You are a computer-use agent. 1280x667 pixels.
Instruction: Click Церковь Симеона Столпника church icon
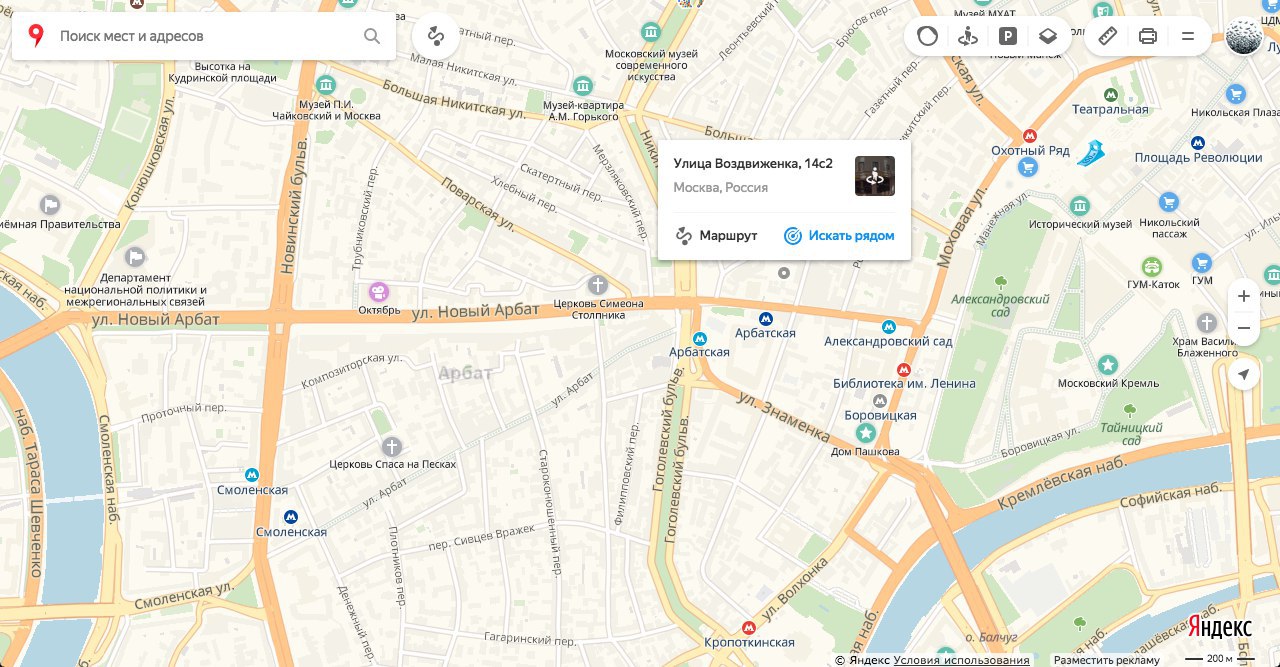coord(598,285)
